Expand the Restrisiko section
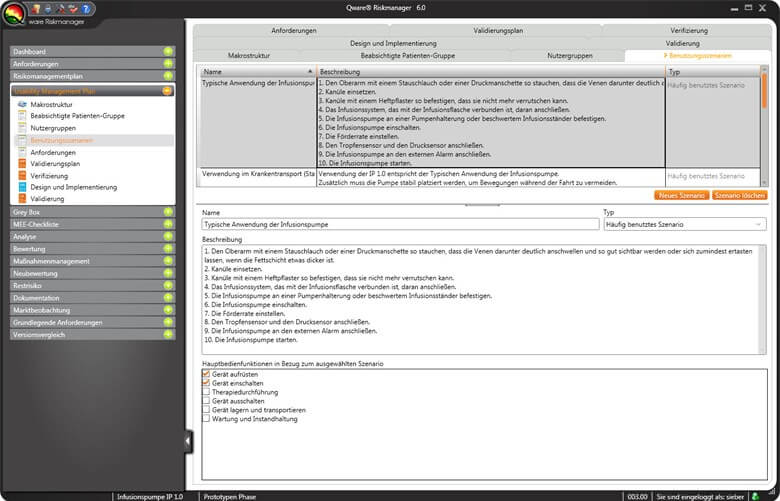 click(168, 286)
